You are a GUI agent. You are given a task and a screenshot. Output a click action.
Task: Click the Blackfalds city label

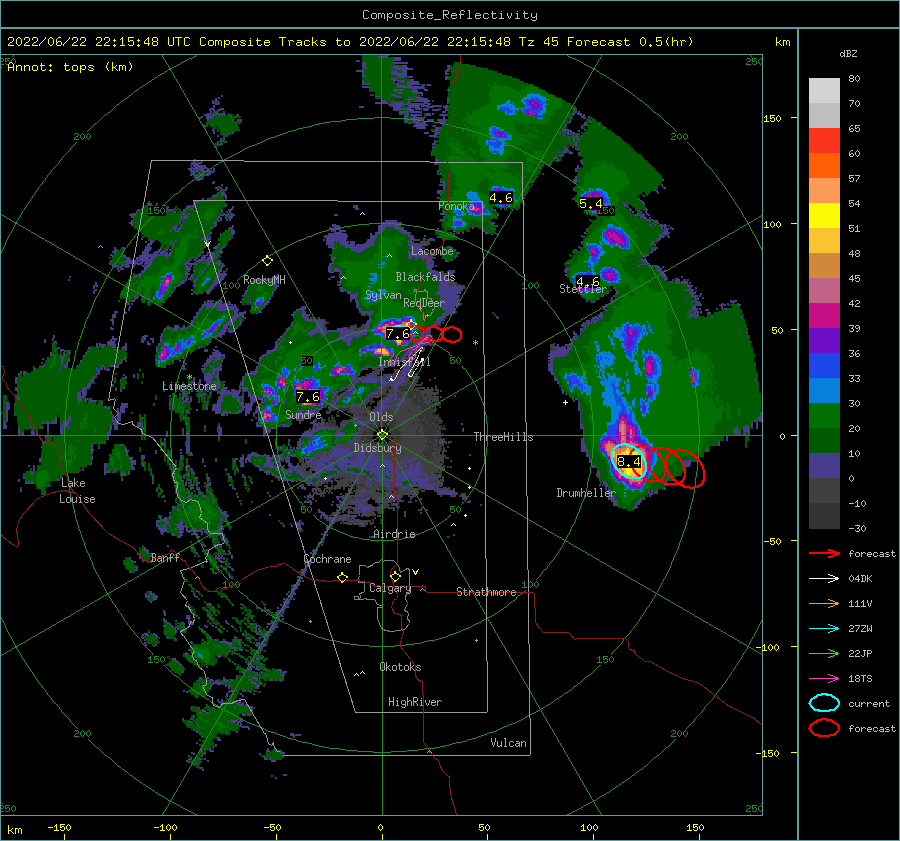tap(425, 277)
